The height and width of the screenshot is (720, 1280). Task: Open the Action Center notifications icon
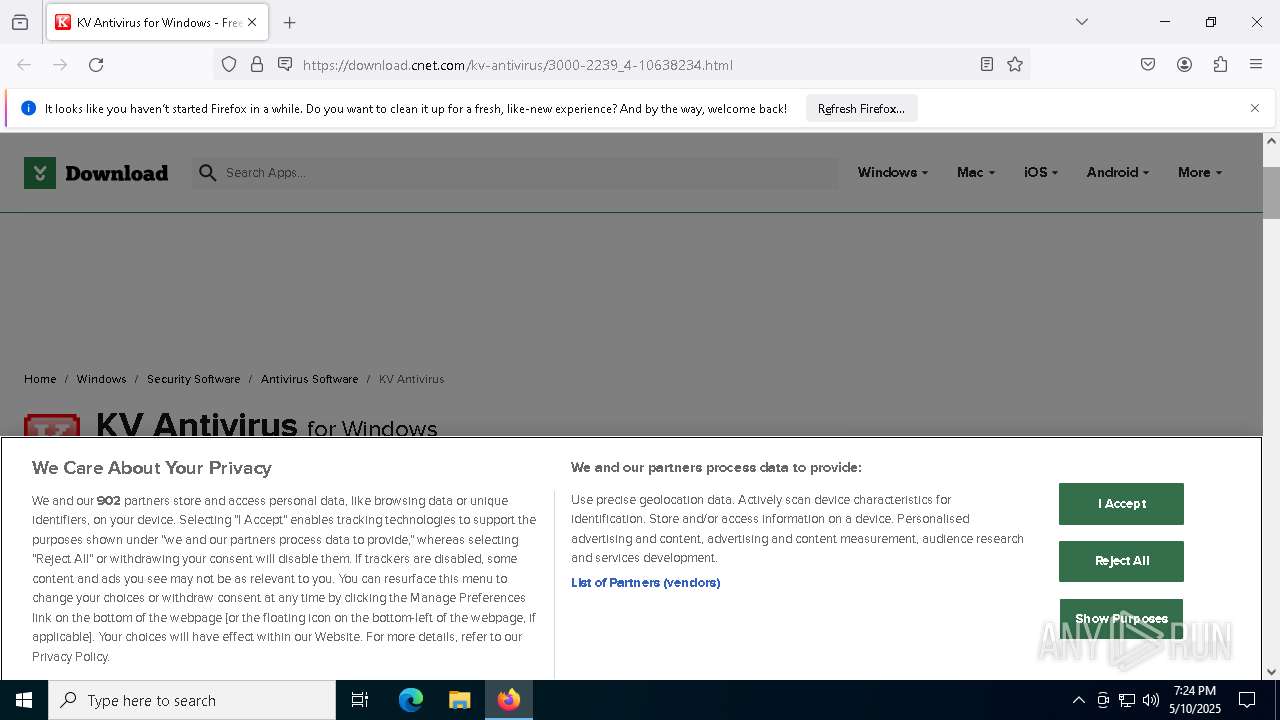1247,700
